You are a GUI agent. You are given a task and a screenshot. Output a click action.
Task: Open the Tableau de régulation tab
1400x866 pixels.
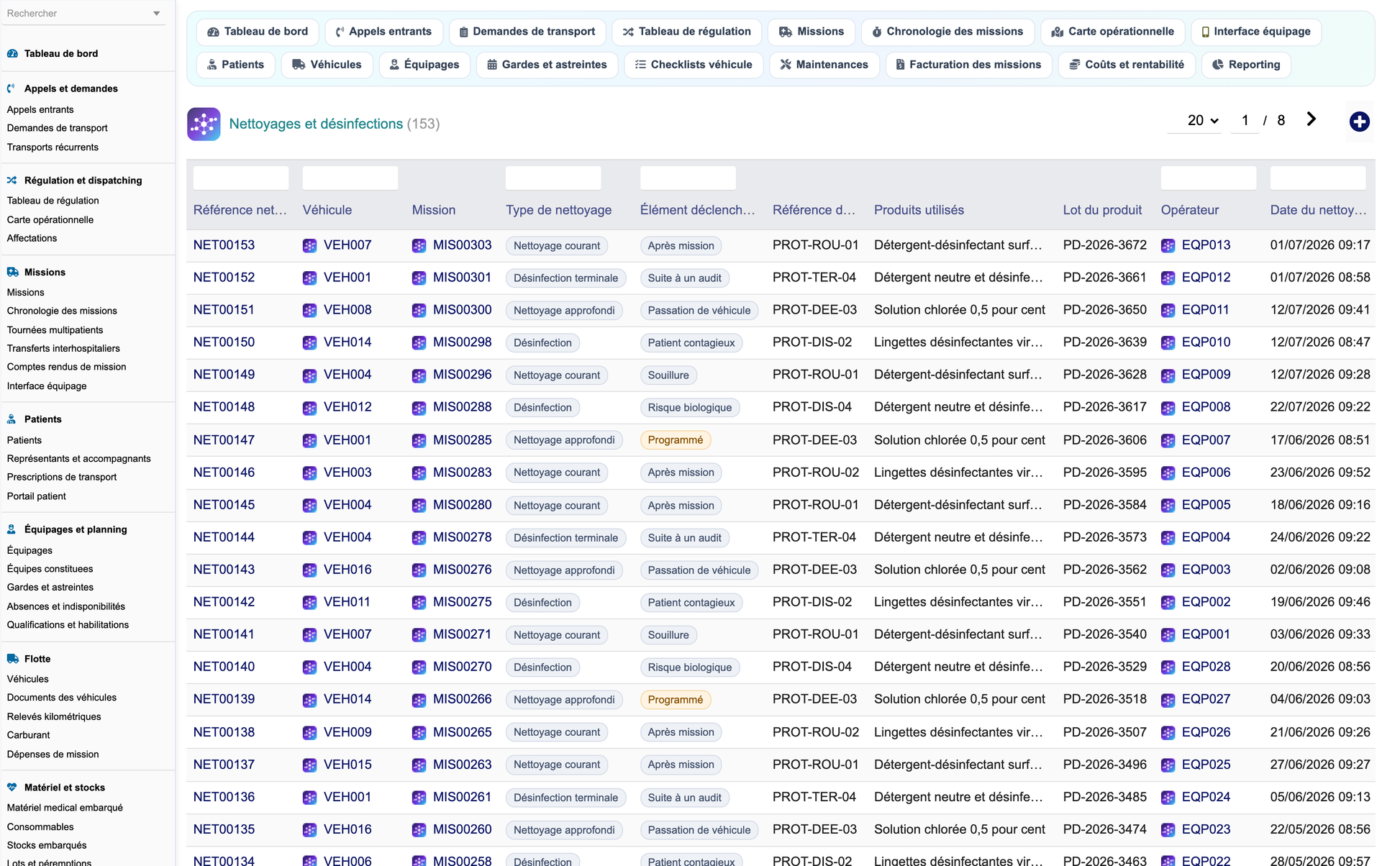click(686, 32)
